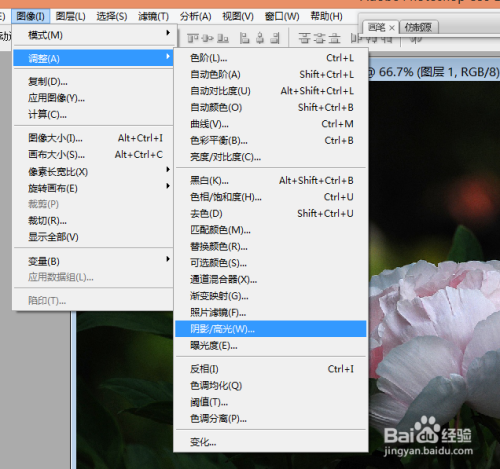Open 色阶(L)... adjustment
Screen dimensions: 500x469
pos(271,58)
